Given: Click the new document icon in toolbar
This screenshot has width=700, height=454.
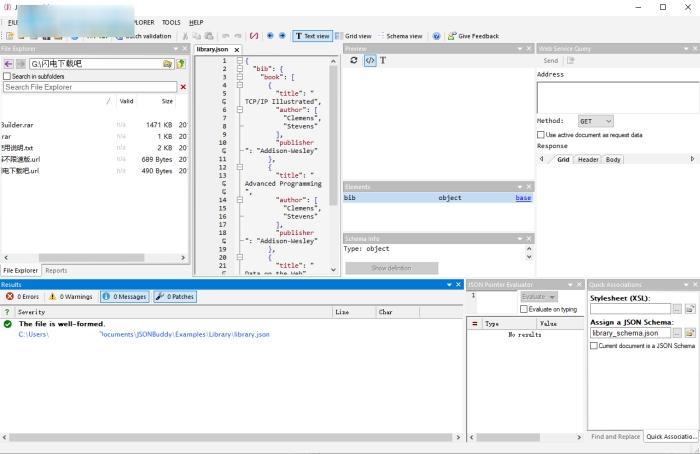Looking at the screenshot, I should (10, 36).
